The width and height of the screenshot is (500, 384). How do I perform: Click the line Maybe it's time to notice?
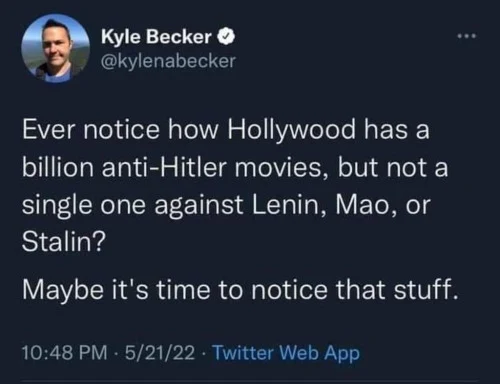click(x=175, y=289)
